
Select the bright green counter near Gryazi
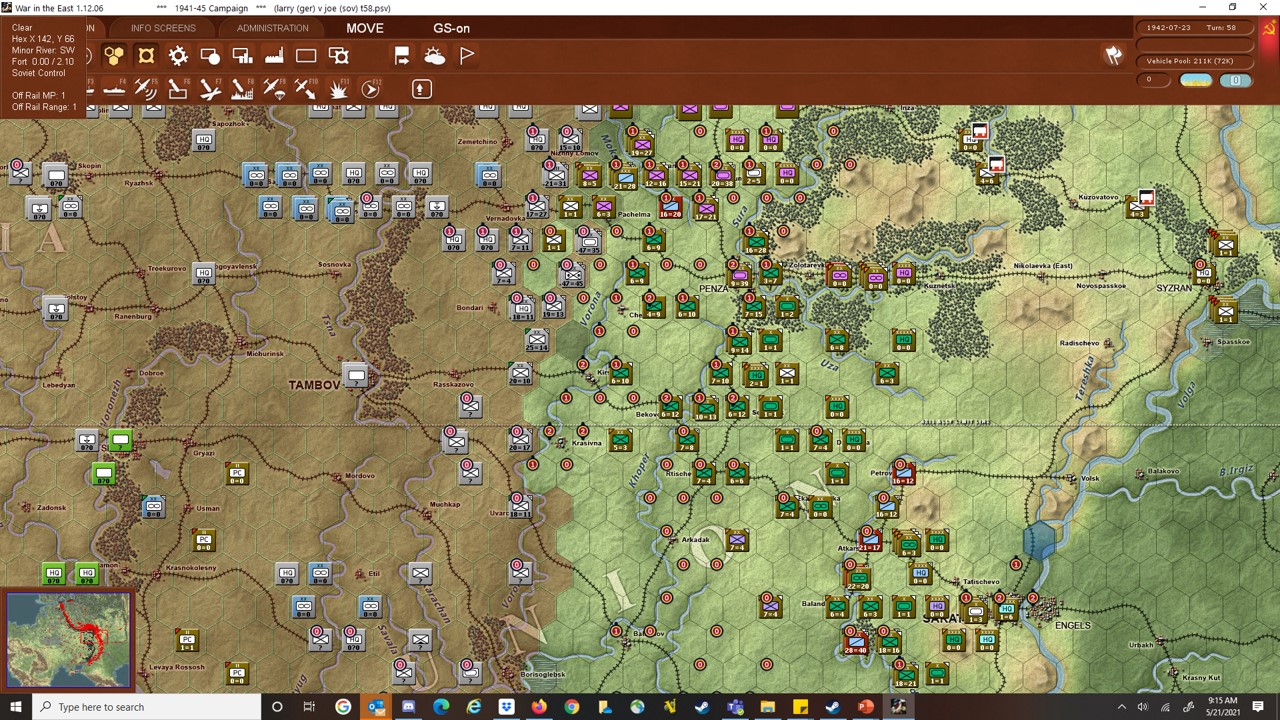(x=120, y=441)
